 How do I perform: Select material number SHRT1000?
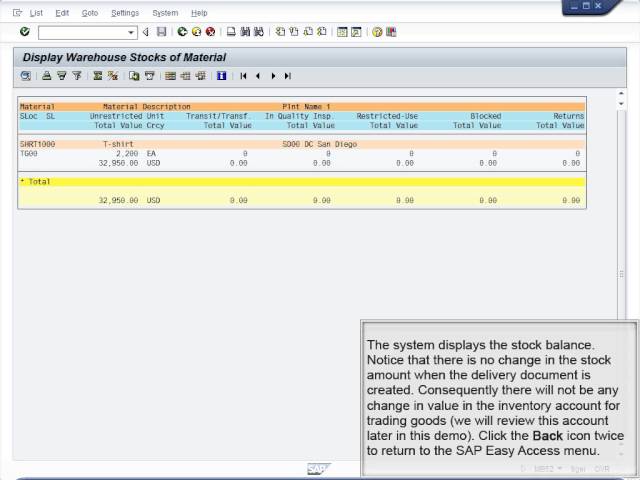tap(37, 144)
